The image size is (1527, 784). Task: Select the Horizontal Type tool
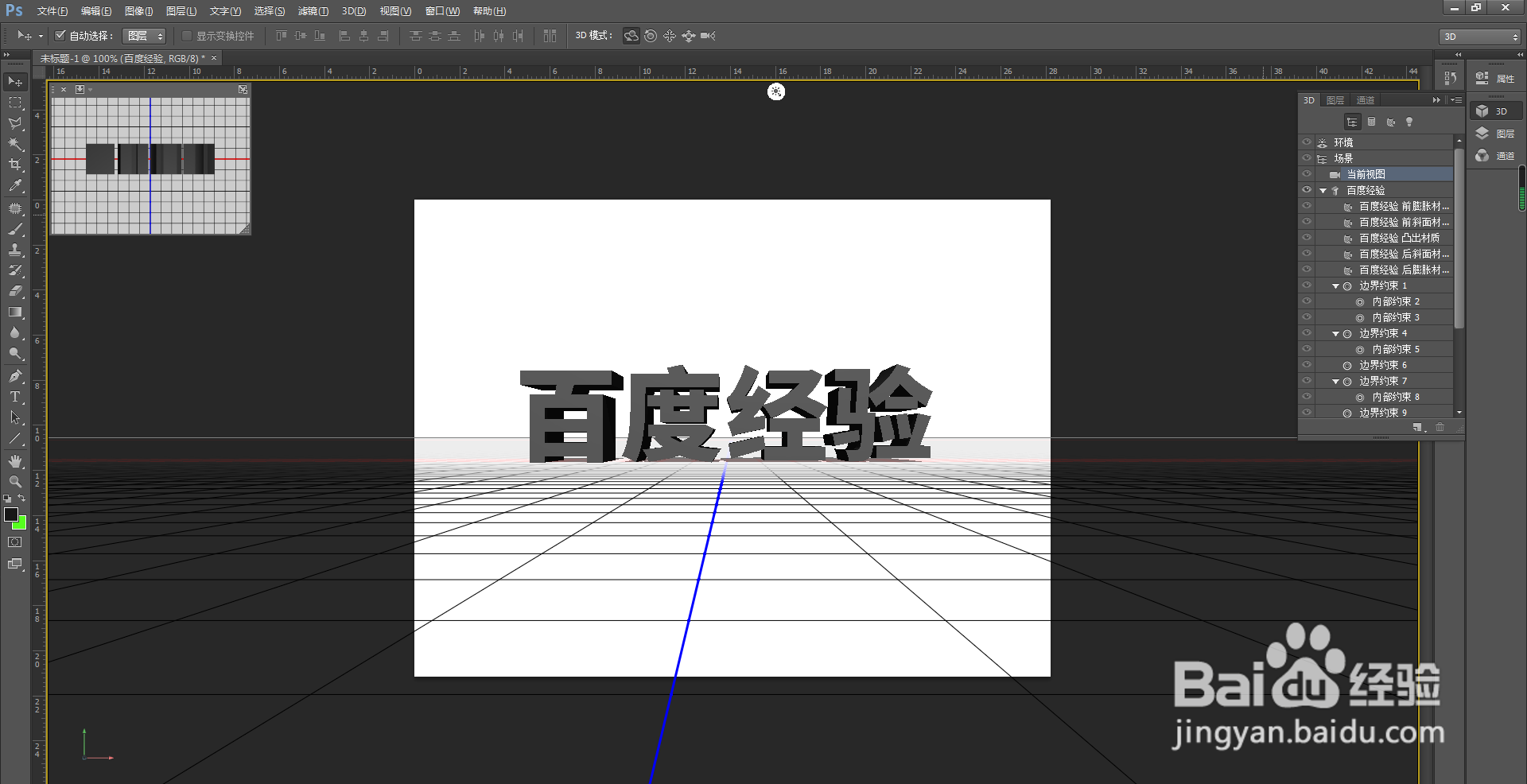15,397
